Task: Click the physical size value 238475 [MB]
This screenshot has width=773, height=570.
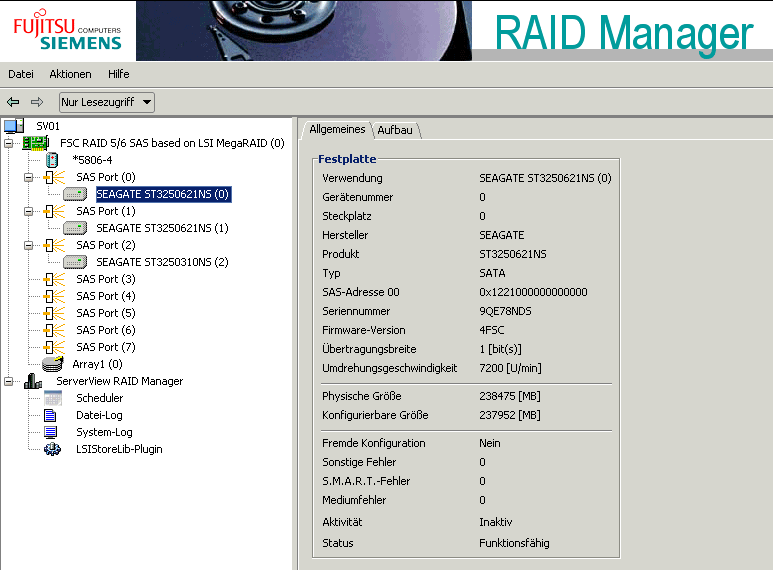Action: coord(510,396)
